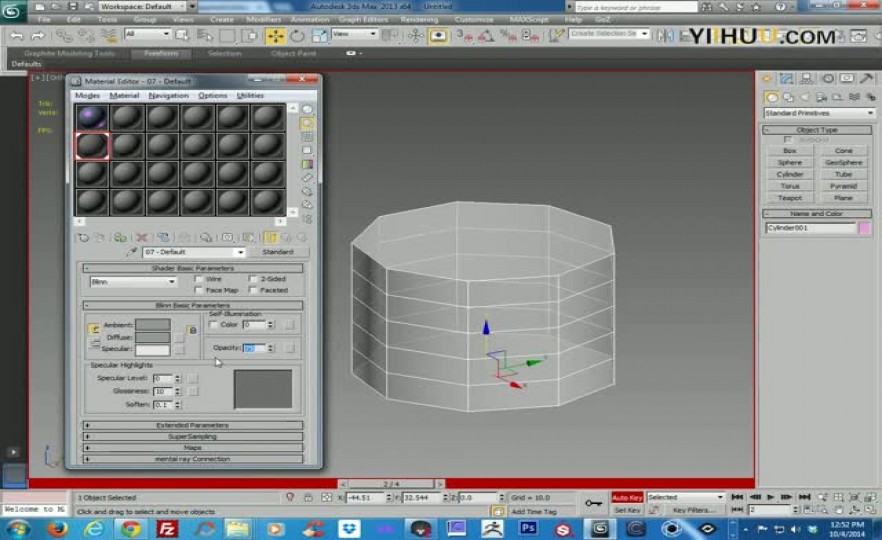The width and height of the screenshot is (882, 540).
Task: Open the Workspace: Default dropdown
Action: click(148, 6)
